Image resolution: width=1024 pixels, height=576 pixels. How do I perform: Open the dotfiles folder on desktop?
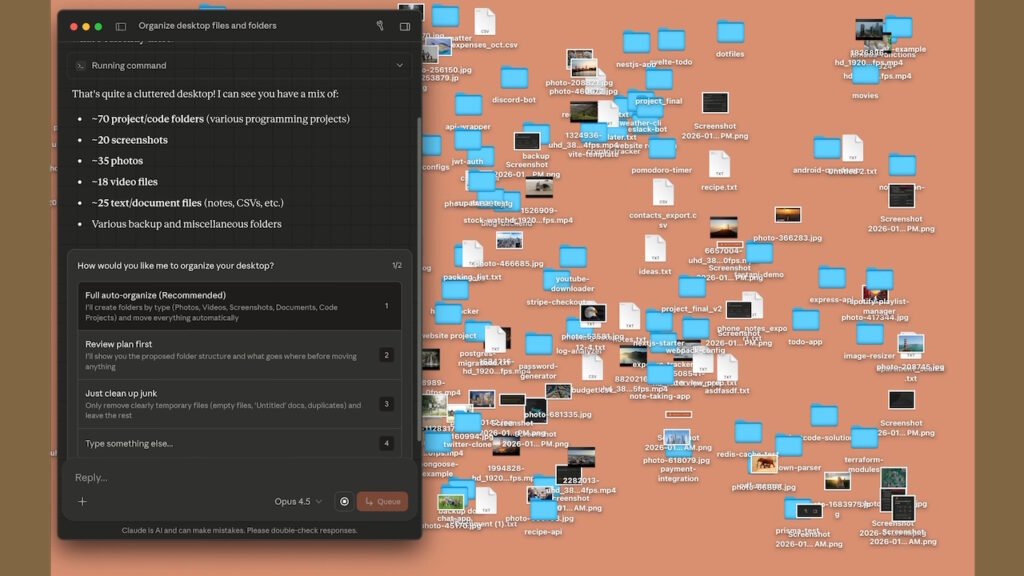[x=730, y=33]
